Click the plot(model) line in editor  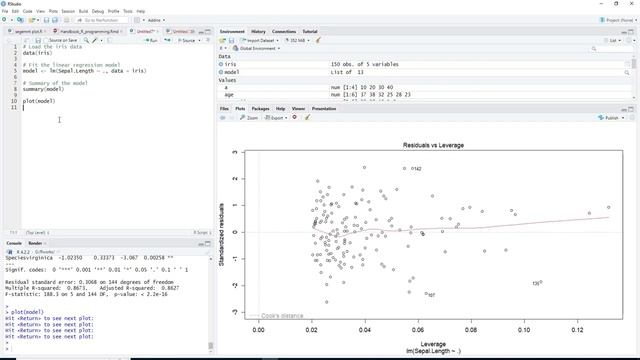pos(39,101)
